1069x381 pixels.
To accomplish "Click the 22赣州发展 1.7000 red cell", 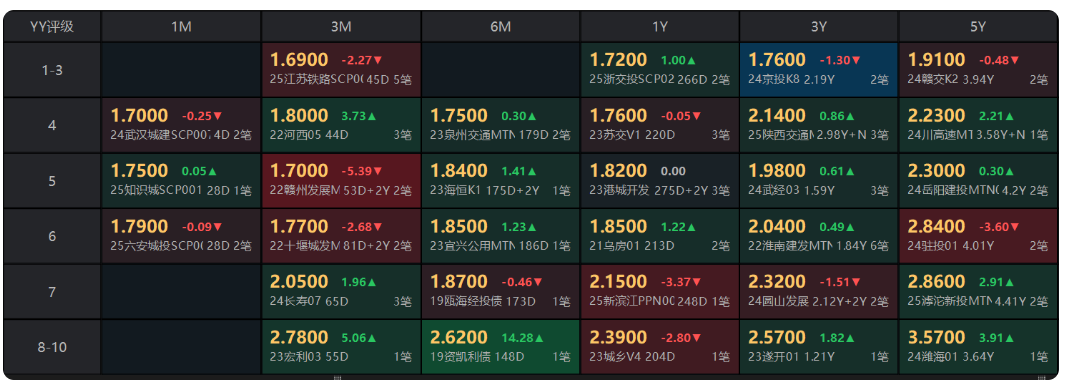I will click(x=341, y=181).
